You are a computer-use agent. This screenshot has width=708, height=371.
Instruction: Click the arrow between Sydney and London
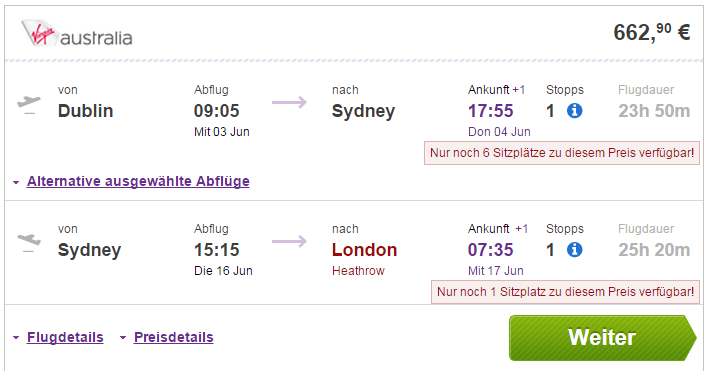[289, 241]
